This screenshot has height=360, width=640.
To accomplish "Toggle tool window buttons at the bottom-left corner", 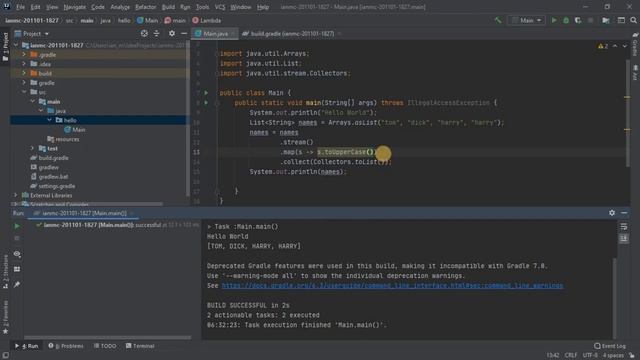I will [x=5, y=355].
